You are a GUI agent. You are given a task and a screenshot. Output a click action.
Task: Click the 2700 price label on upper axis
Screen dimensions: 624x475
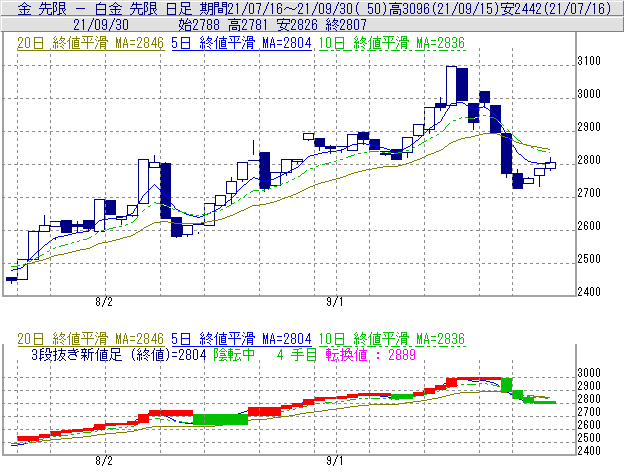tap(589, 193)
